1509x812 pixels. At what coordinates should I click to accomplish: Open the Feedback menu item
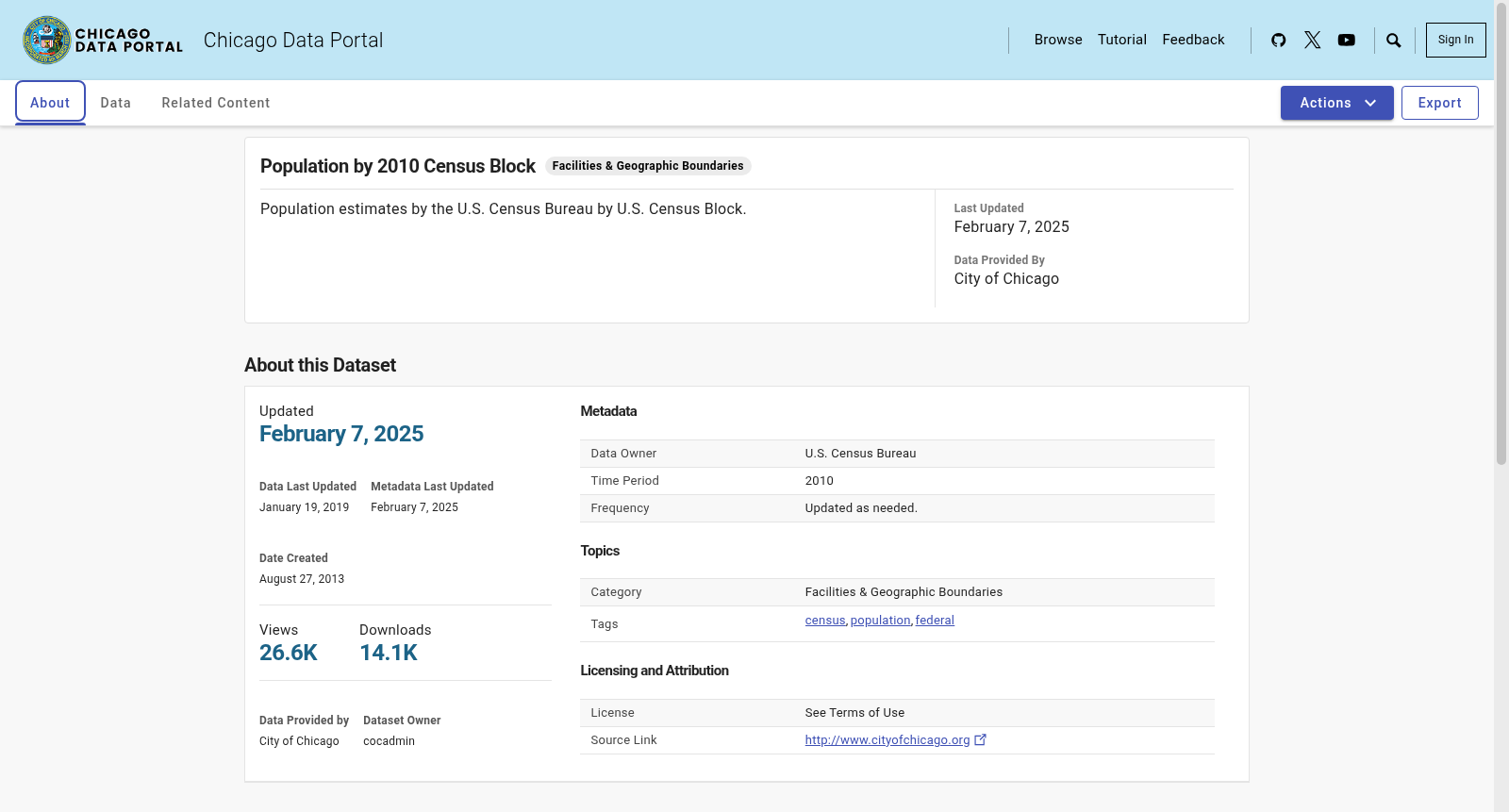pos(1193,40)
